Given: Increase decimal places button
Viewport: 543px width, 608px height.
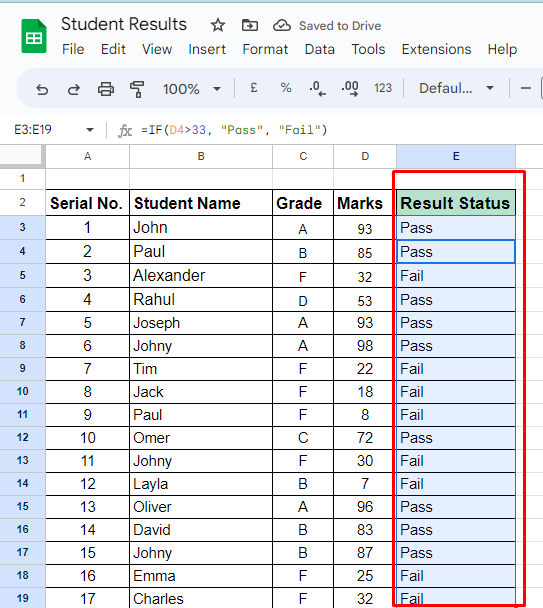Looking at the screenshot, I should pos(350,88).
